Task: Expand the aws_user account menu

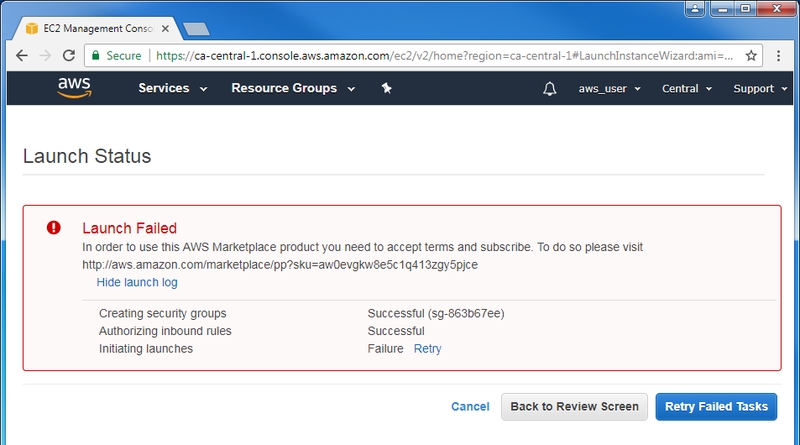Action: [x=609, y=89]
